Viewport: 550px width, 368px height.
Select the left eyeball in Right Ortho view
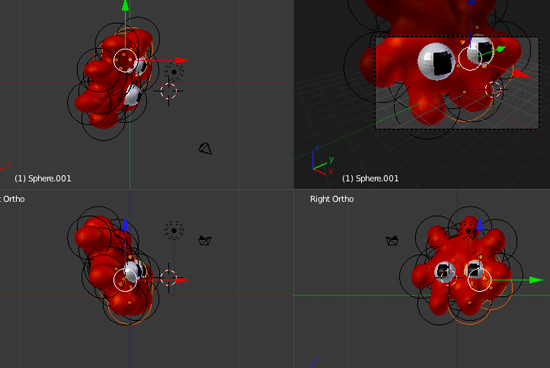[x=445, y=272]
